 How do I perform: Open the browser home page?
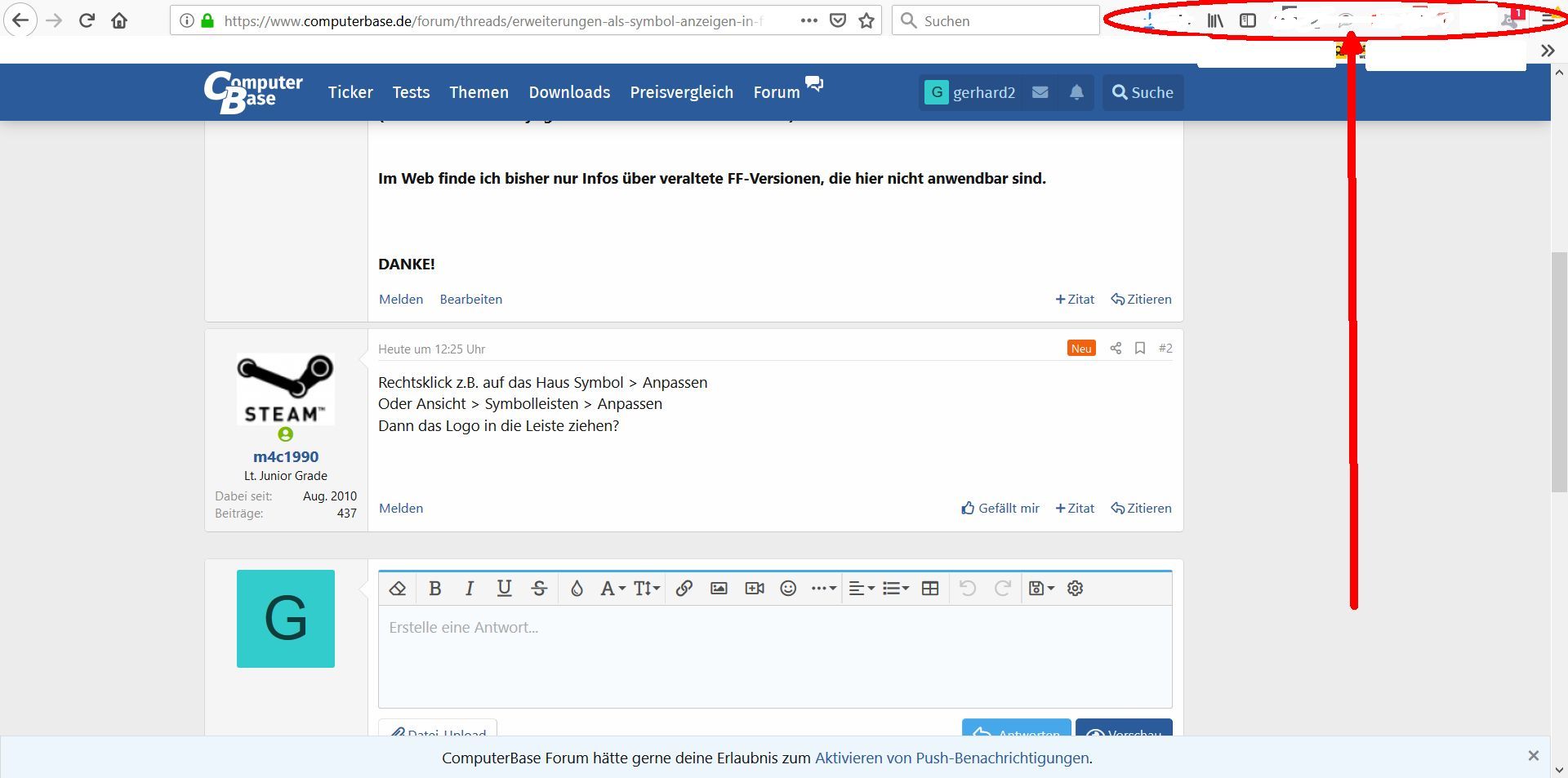119,20
